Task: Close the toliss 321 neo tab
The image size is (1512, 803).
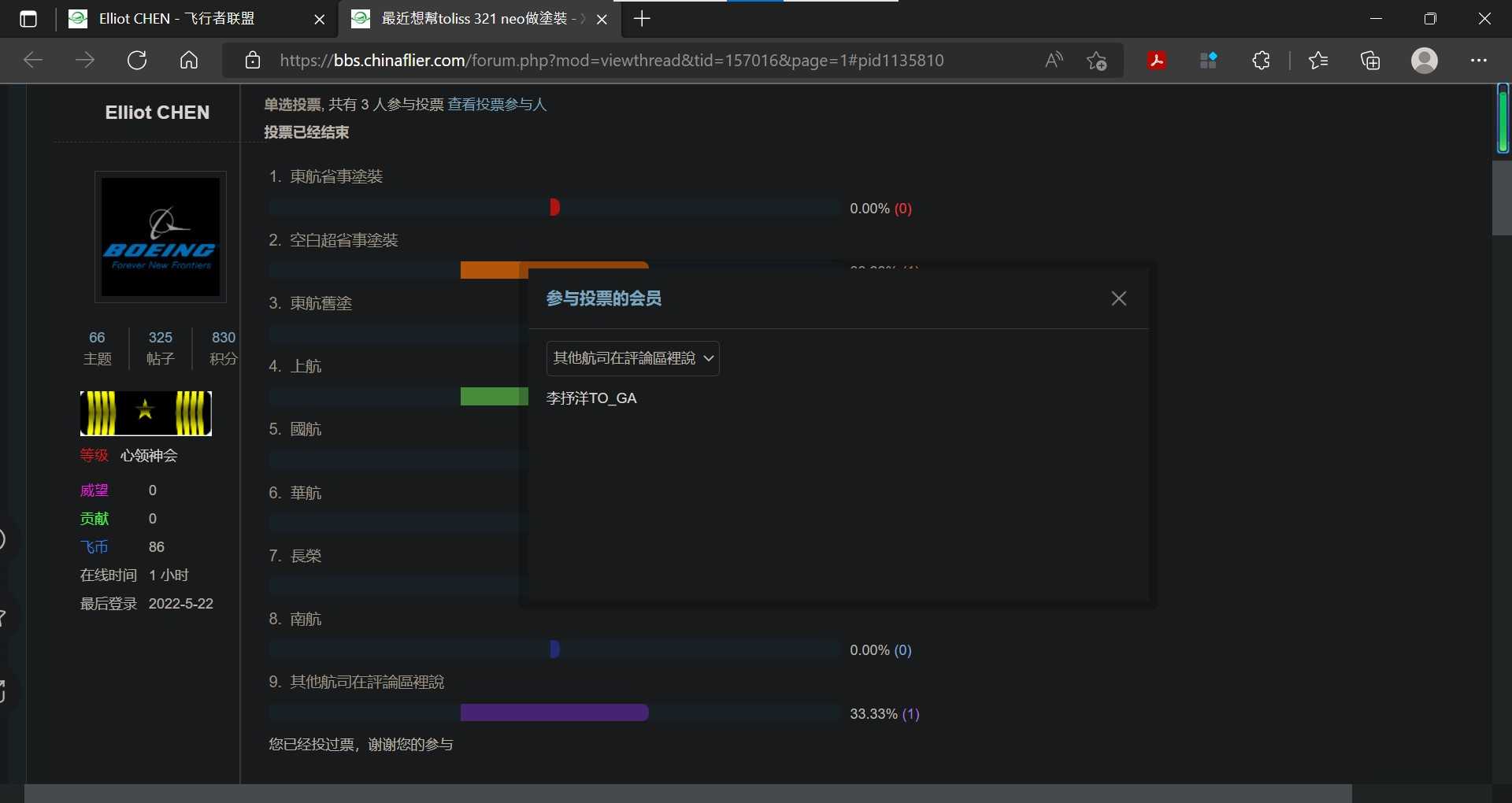Action: pos(602,19)
